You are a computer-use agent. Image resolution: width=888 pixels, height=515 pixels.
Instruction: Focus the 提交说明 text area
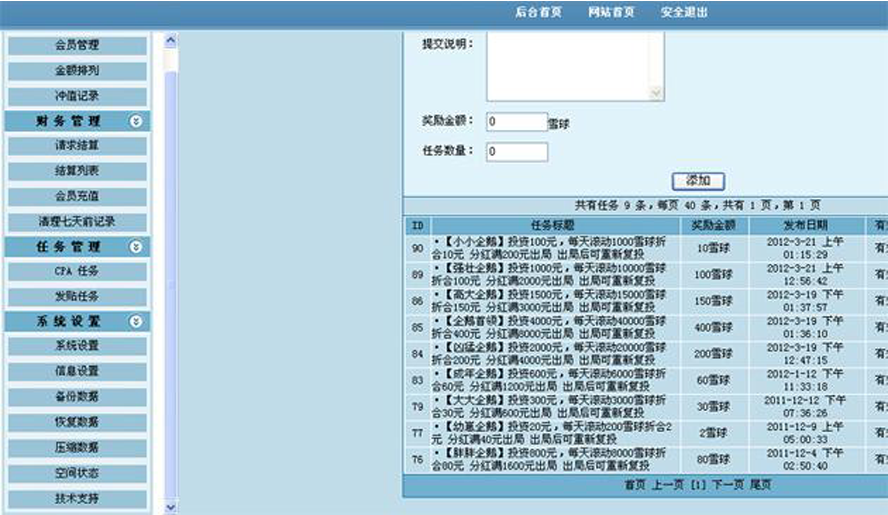click(x=575, y=66)
